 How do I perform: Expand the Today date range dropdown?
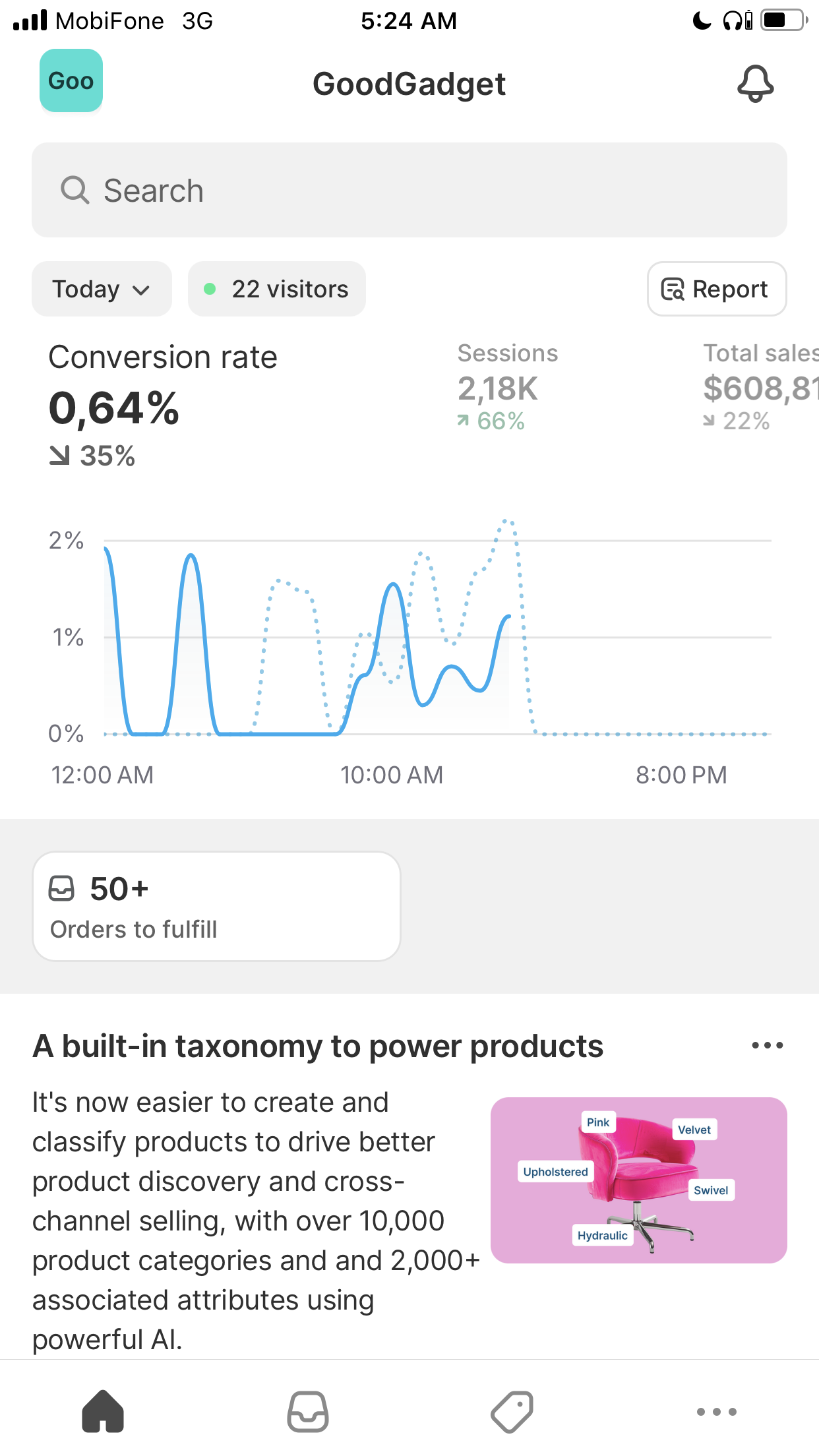102,289
